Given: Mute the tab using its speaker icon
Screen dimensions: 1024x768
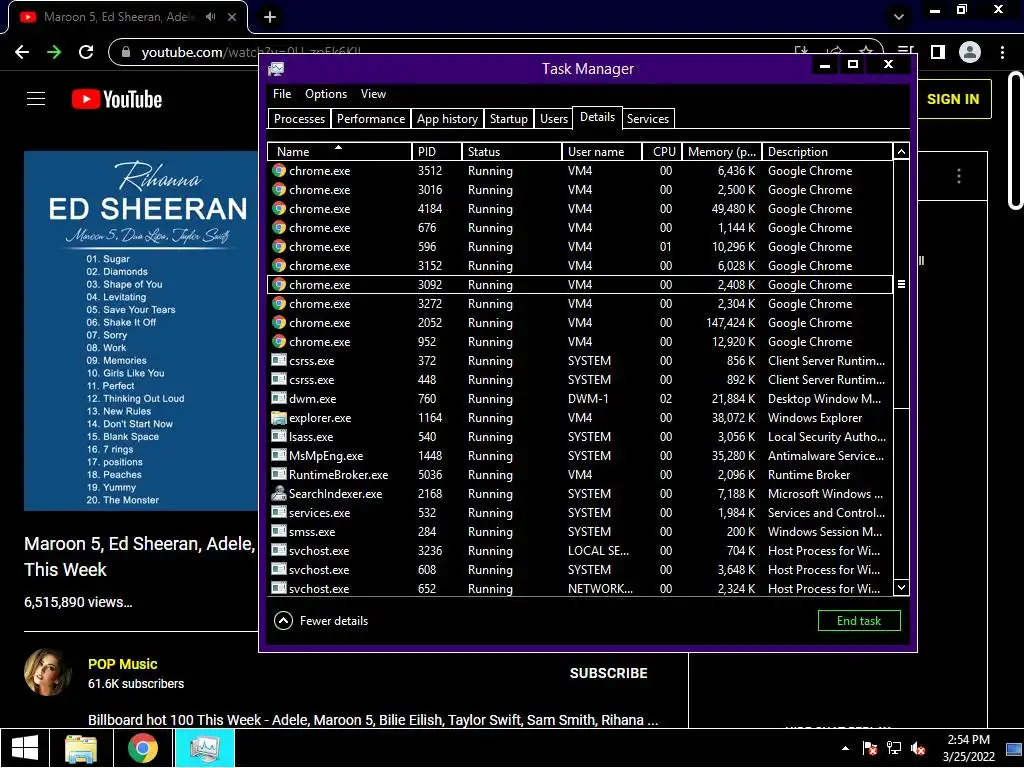Looking at the screenshot, I should 210,17.
